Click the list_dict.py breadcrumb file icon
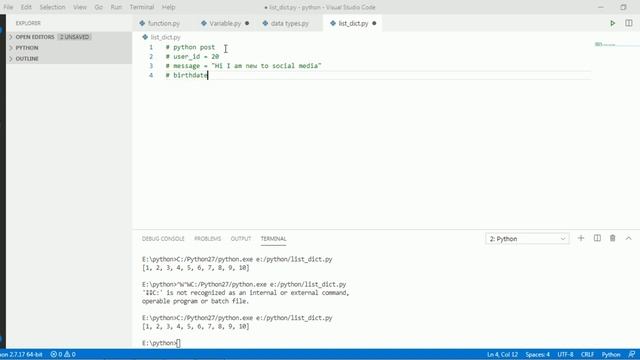This screenshot has height=360, width=640. (145, 37)
